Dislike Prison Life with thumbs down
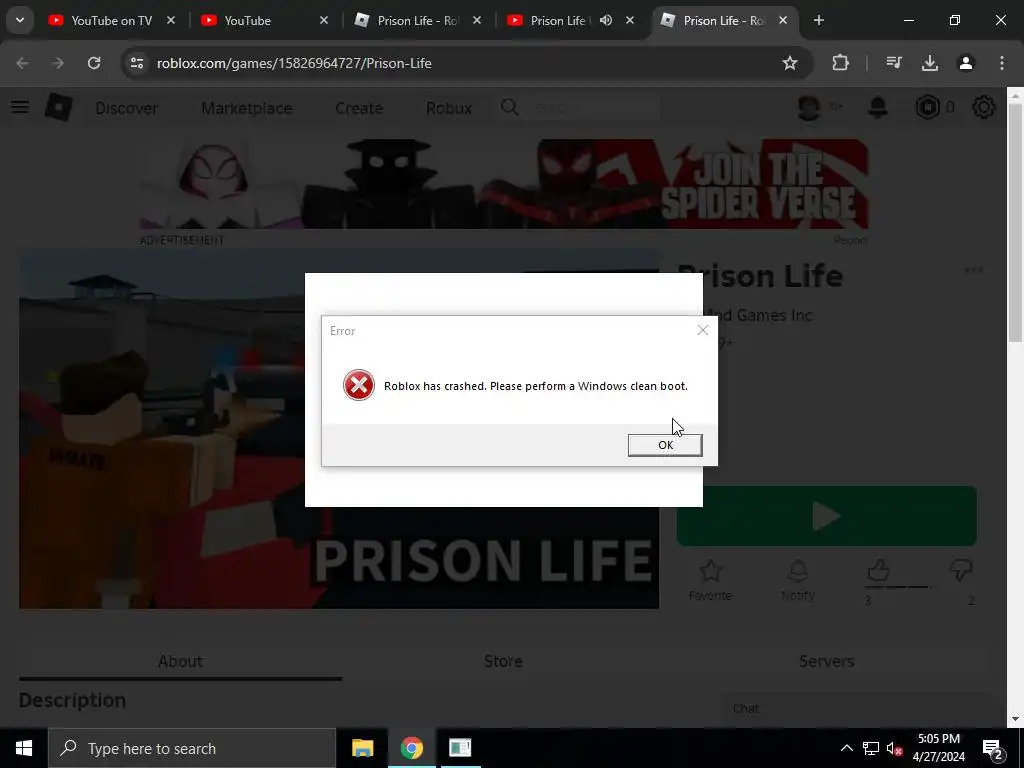 (x=961, y=569)
